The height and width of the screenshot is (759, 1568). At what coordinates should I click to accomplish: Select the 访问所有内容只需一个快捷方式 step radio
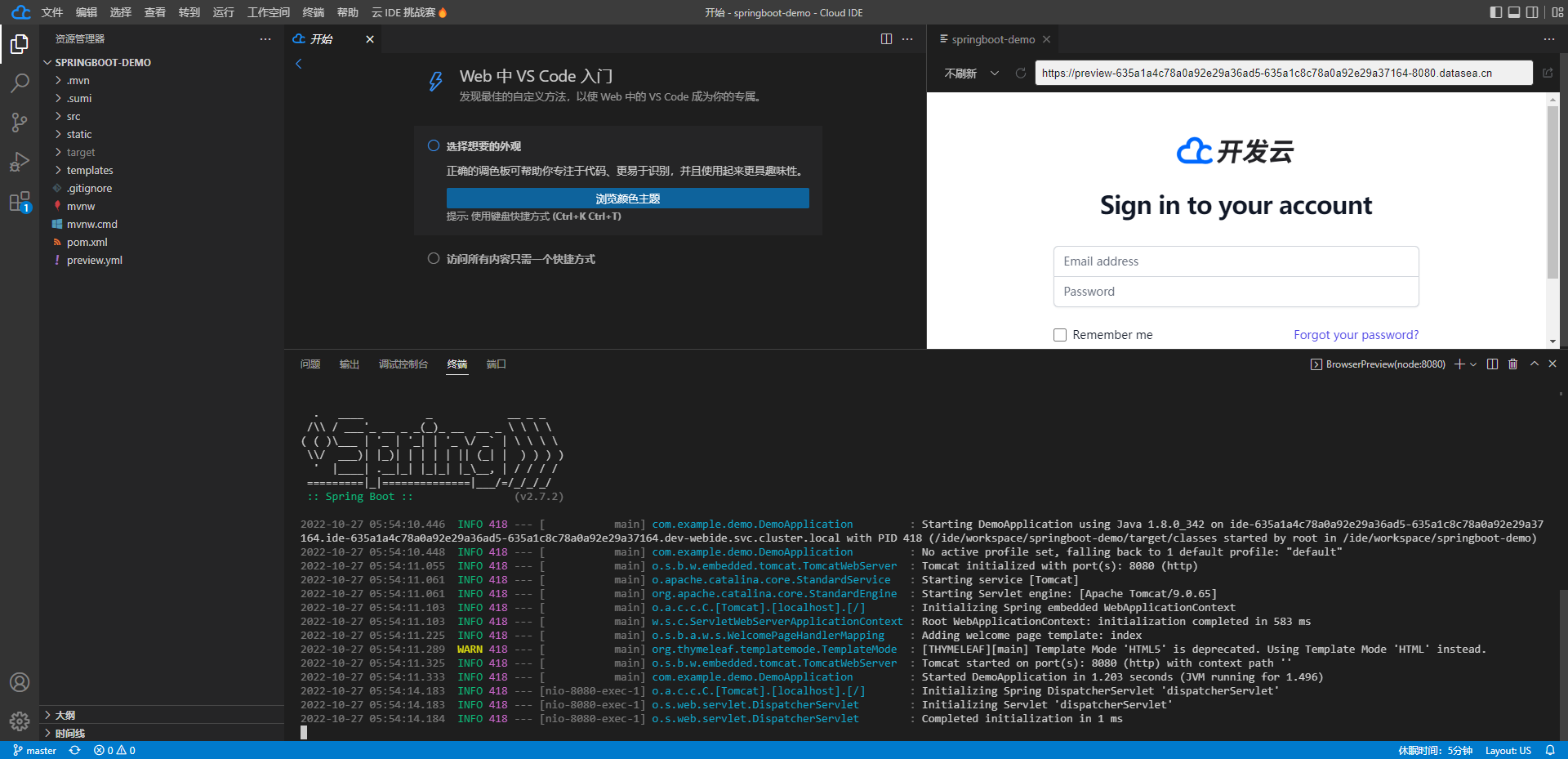pyautogui.click(x=434, y=258)
